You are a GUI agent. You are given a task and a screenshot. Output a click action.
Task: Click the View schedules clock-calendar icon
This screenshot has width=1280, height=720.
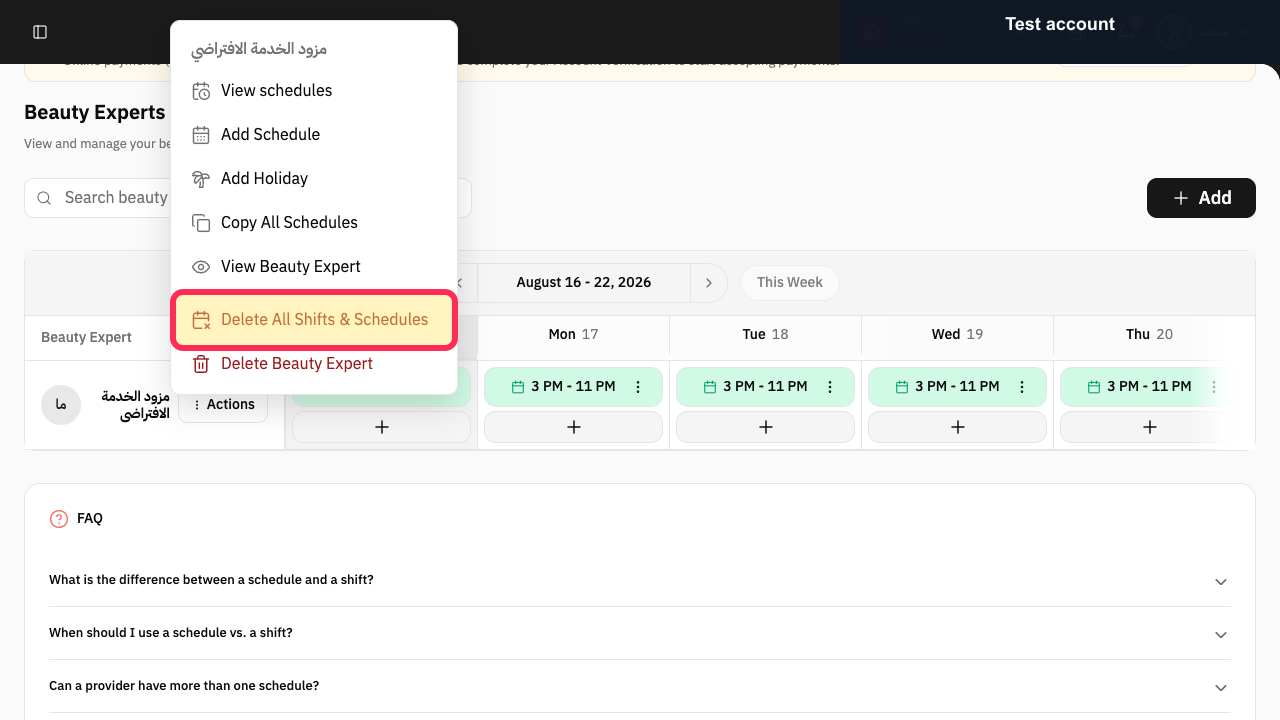click(201, 91)
